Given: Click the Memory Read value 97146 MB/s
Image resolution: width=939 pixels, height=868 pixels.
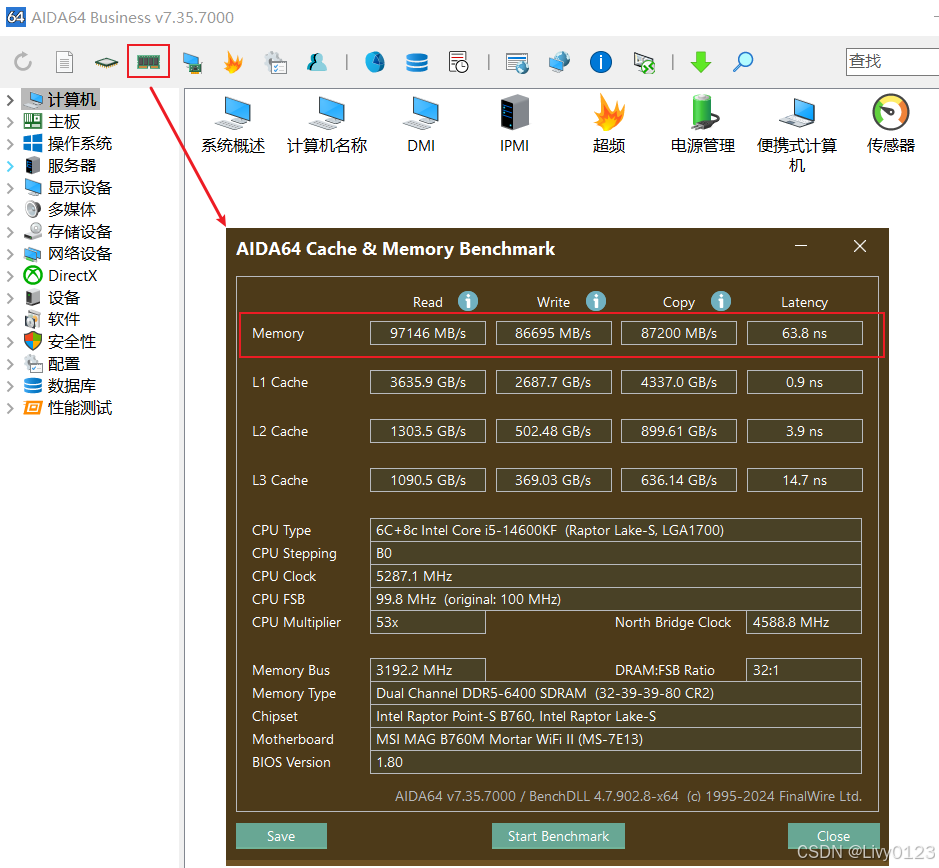Looking at the screenshot, I should pyautogui.click(x=428, y=333).
